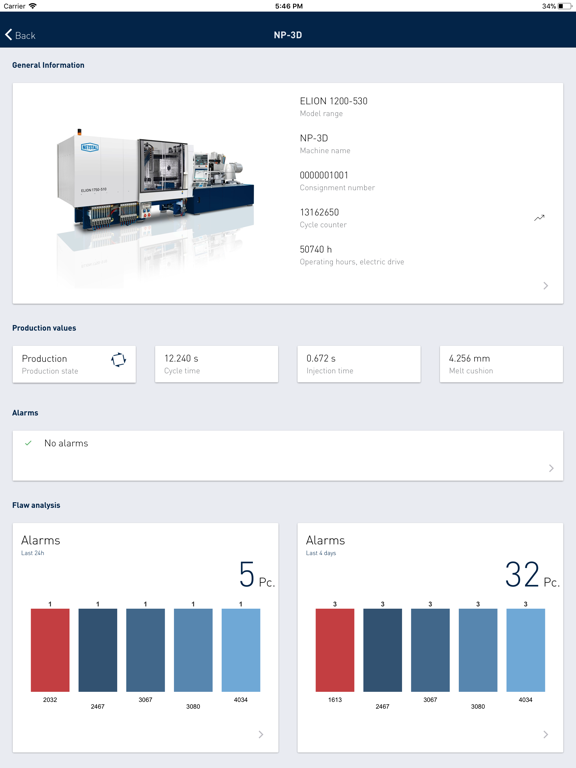Select the red 2032 bar in Last 24h chart
The height and width of the screenshot is (768, 576).
tap(50, 650)
